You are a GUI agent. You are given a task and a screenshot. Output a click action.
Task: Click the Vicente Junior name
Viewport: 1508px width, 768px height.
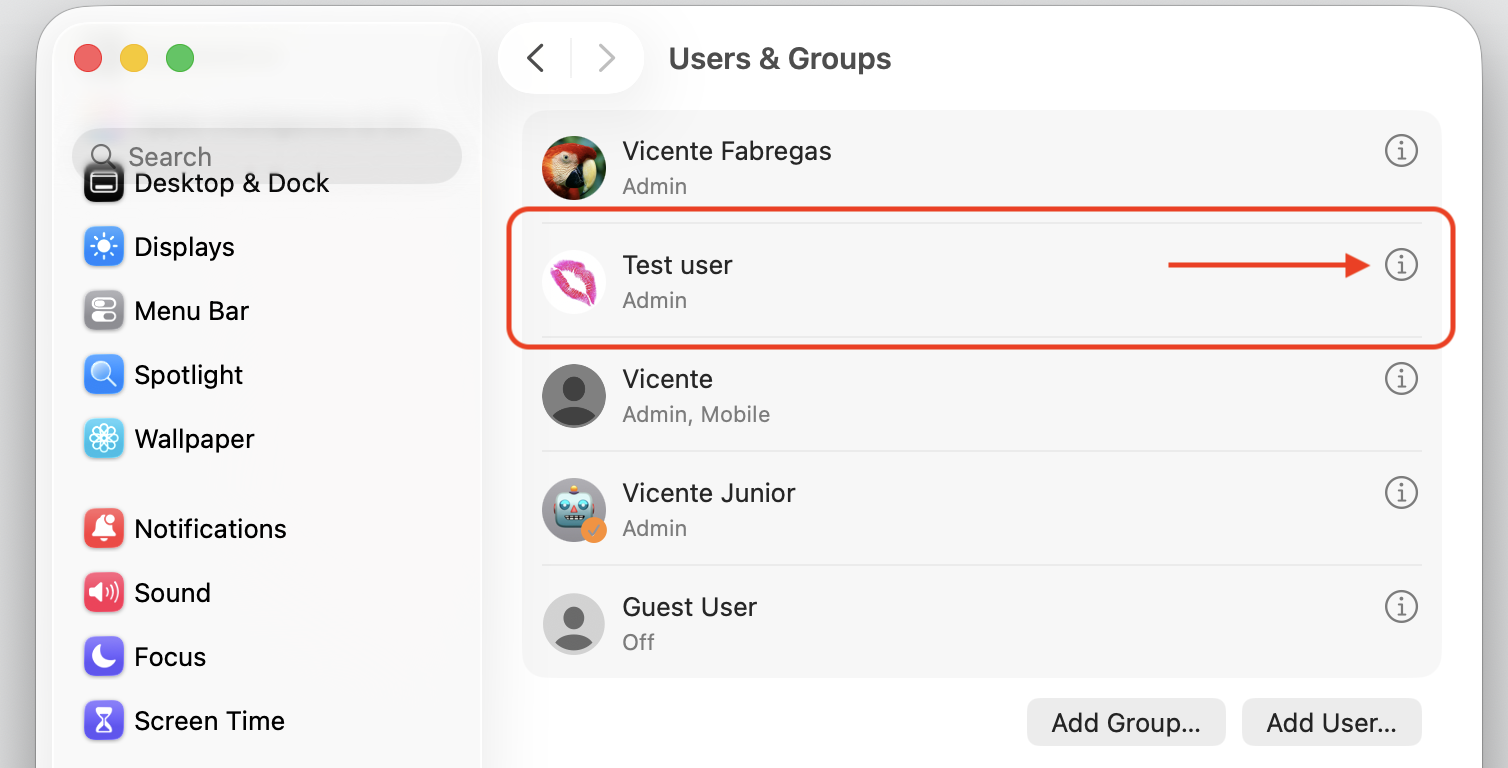pyautogui.click(x=709, y=493)
